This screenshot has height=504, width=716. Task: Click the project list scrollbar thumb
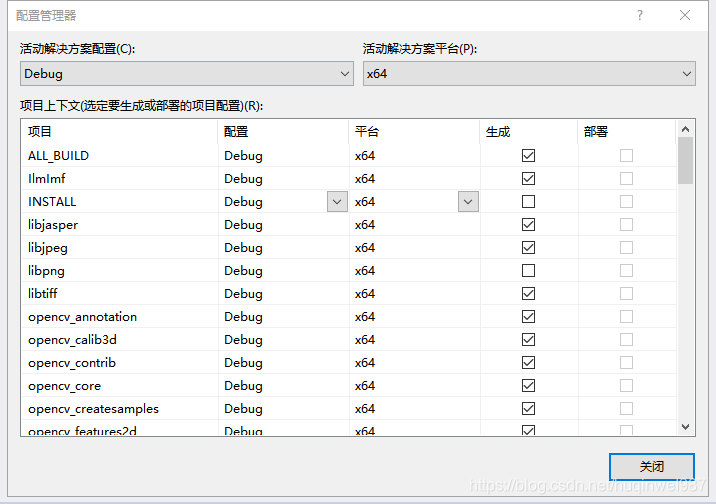point(685,160)
